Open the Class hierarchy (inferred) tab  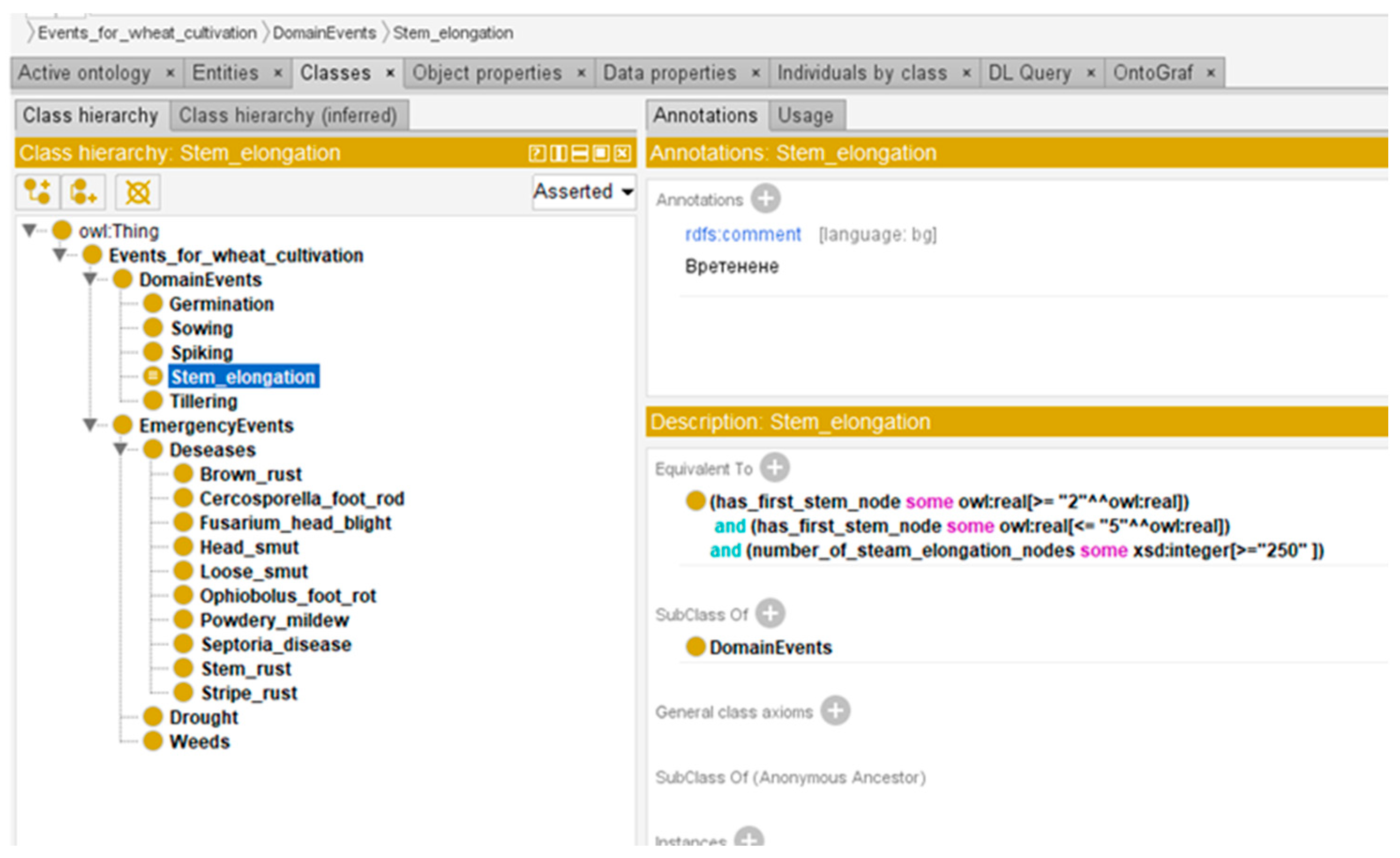point(287,115)
